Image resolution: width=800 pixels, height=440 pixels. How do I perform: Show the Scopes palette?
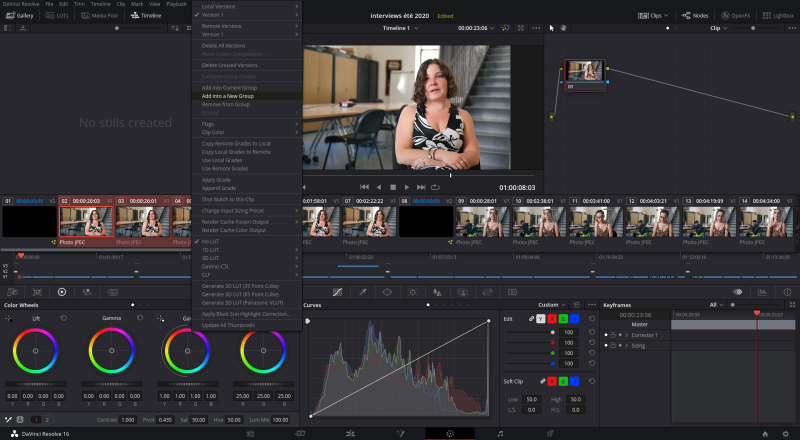[762, 292]
